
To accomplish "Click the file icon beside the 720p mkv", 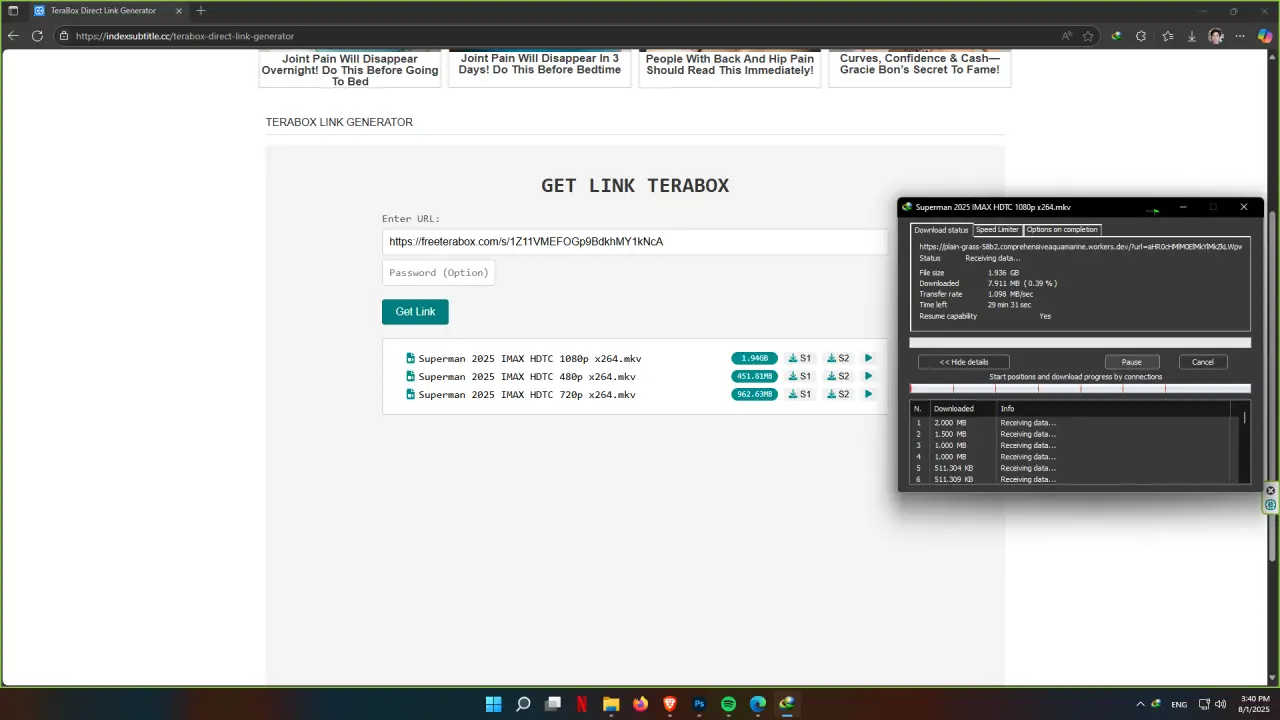I will (410, 394).
